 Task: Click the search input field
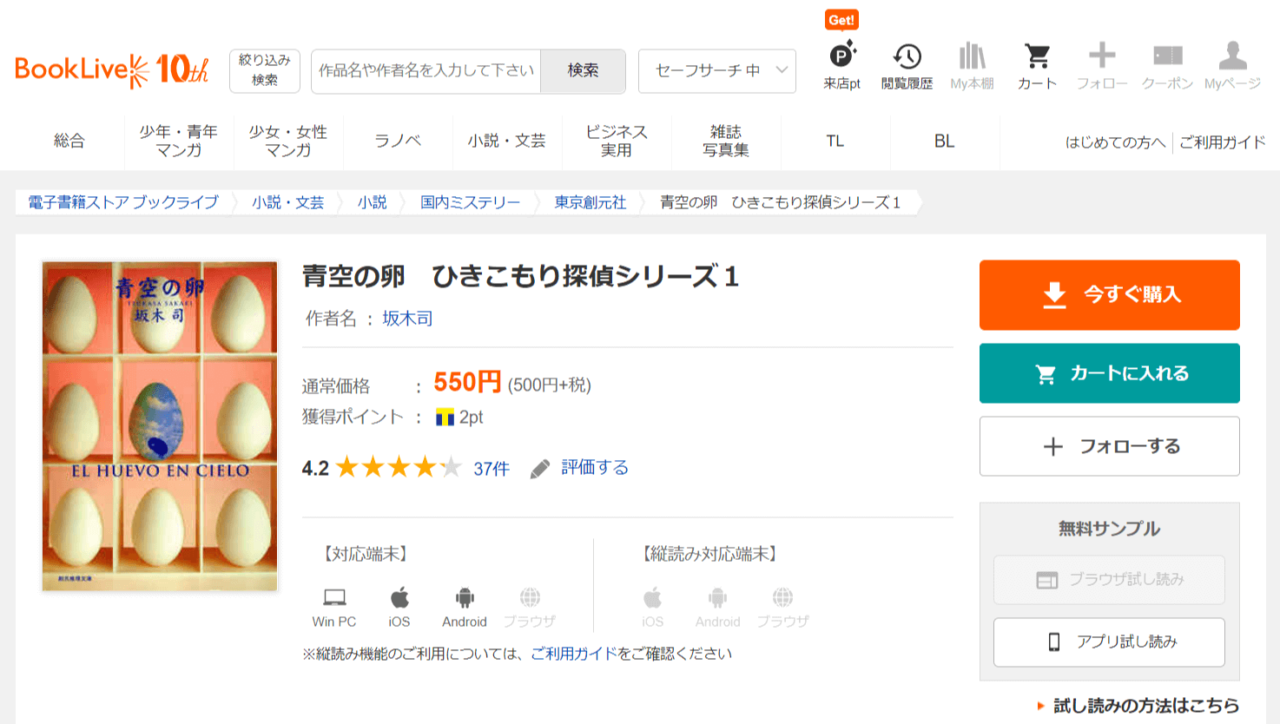tap(426, 71)
